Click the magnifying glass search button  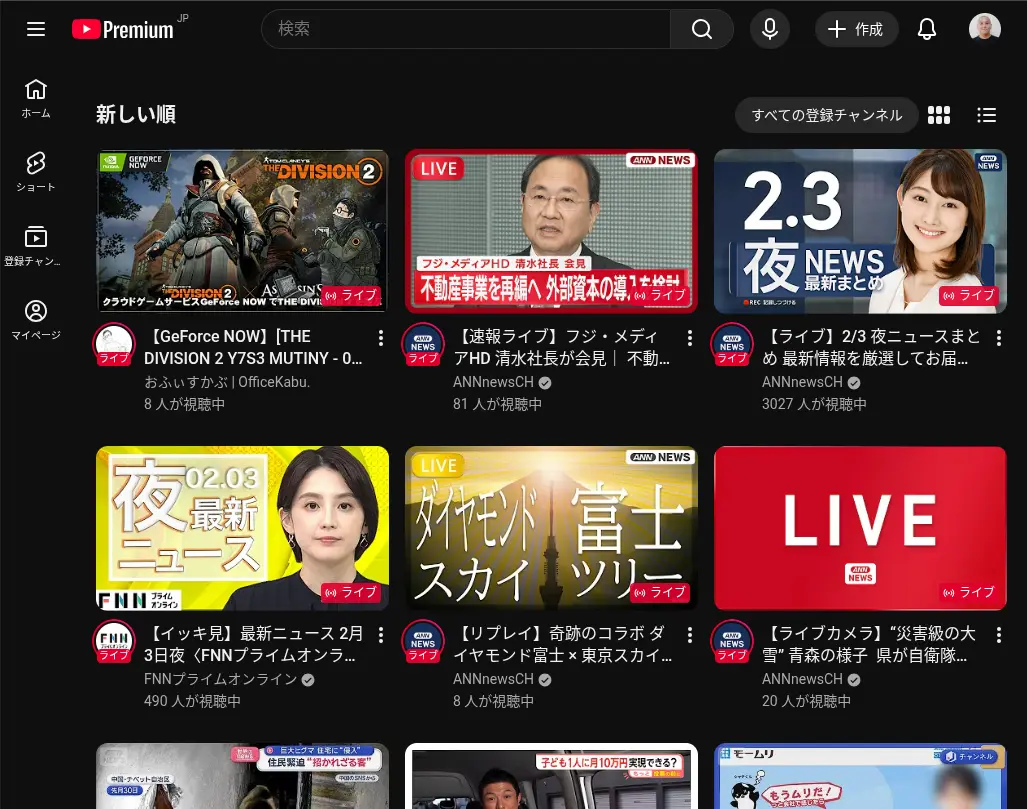click(x=702, y=29)
